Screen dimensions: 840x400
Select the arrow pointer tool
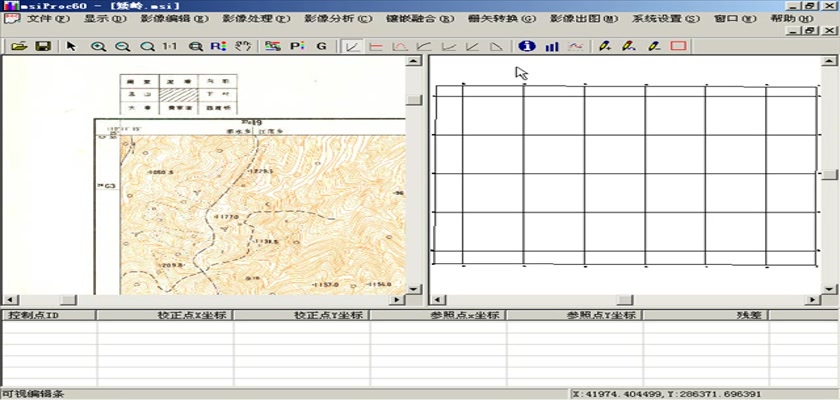[71, 46]
